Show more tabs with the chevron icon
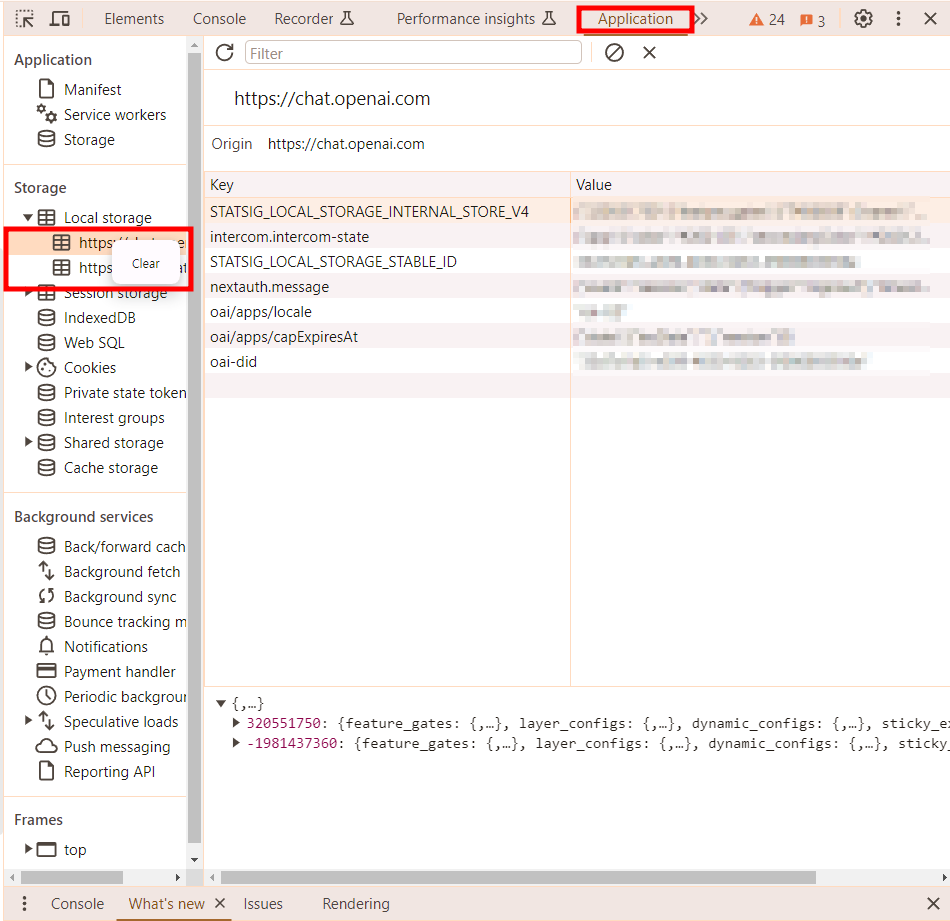950x921 pixels. click(x=701, y=19)
